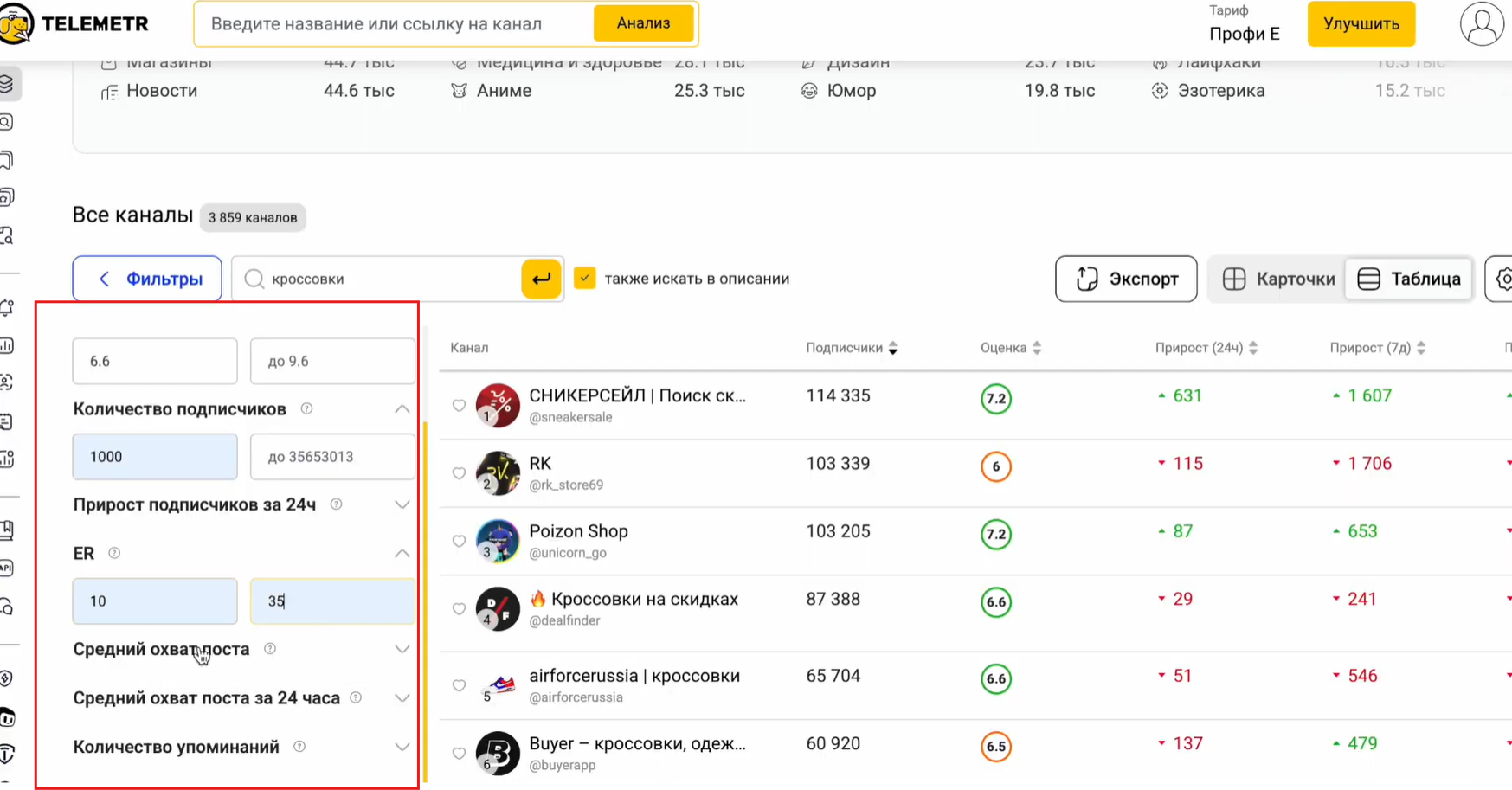Open the Аниме category
1512x790 pixels.
(x=503, y=91)
